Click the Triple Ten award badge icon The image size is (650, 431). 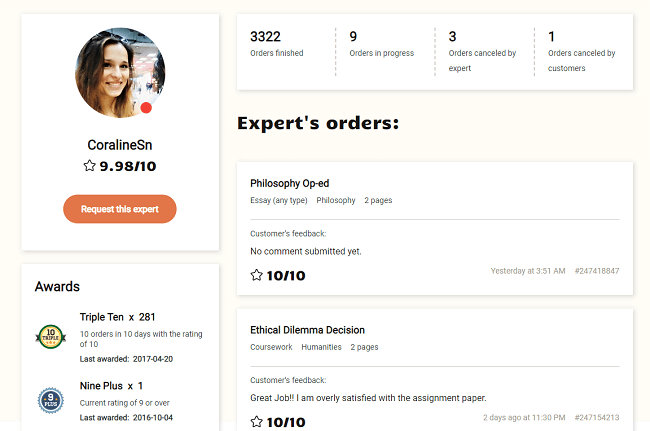(50, 336)
